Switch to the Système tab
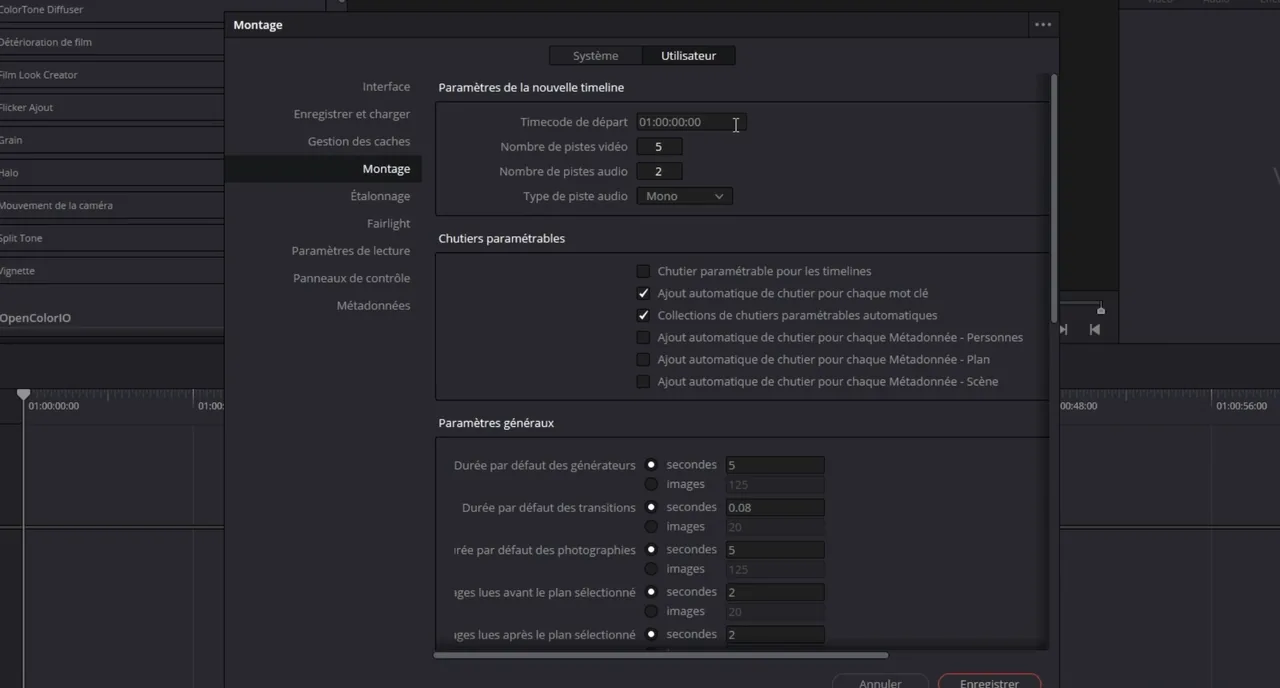This screenshot has width=1280, height=688. (595, 56)
